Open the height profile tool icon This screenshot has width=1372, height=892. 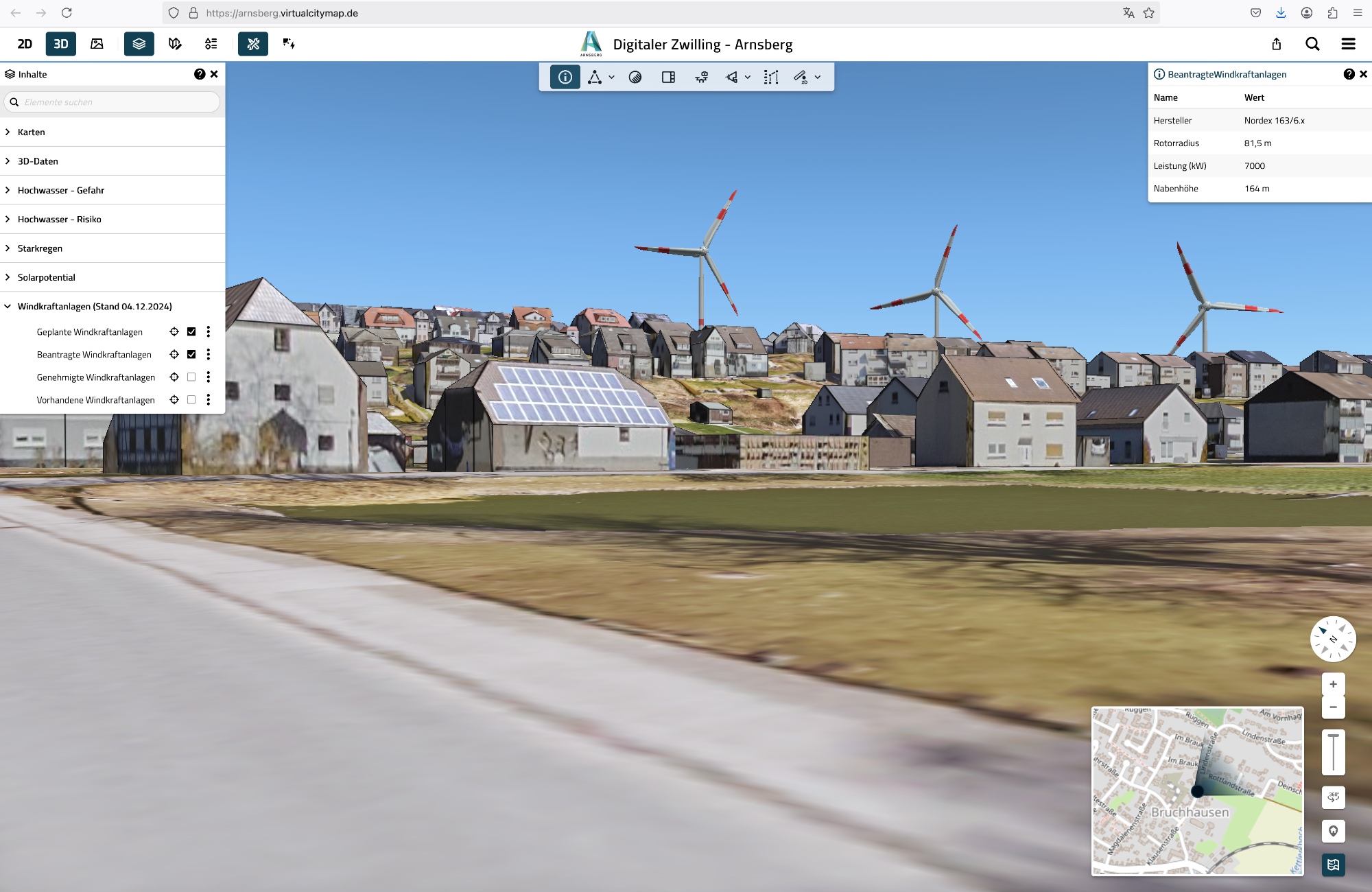pyautogui.click(x=771, y=78)
